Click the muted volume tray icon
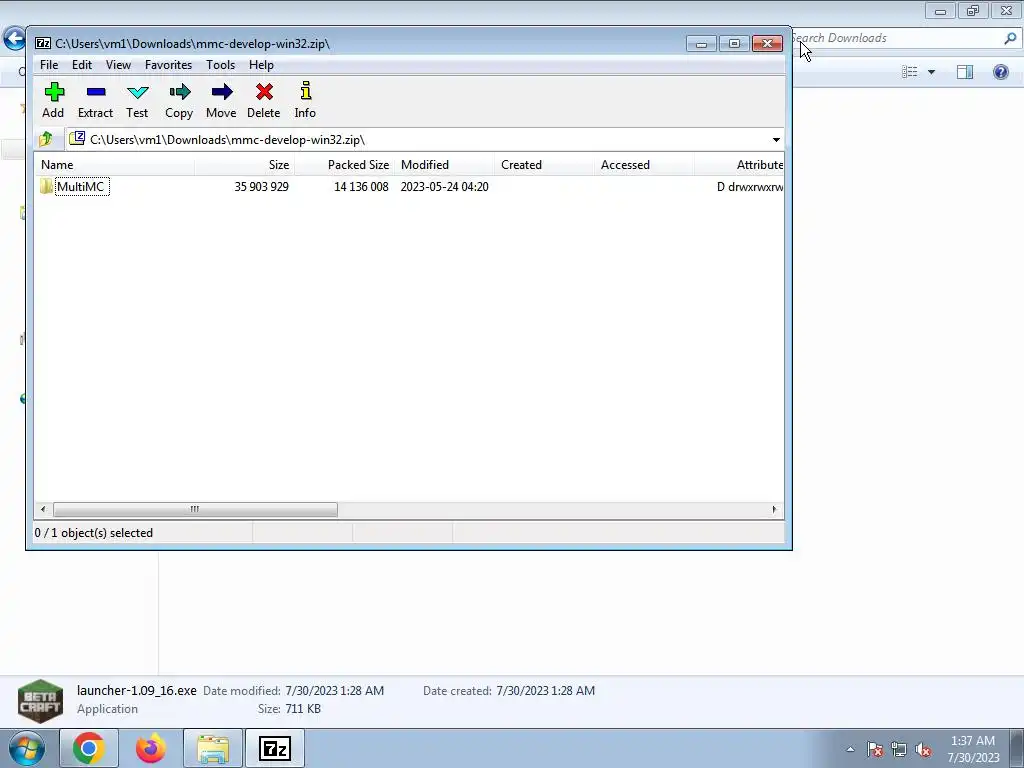The height and width of the screenshot is (768, 1024). pos(923,749)
